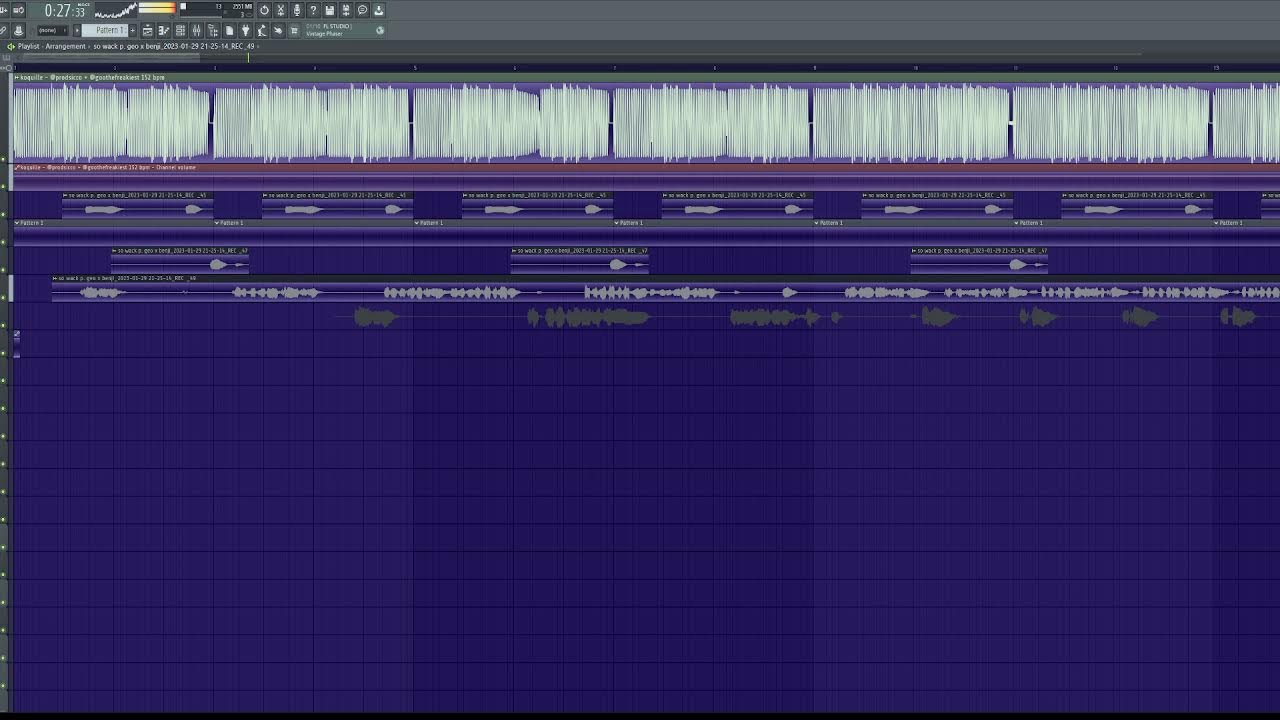Open the undo history circular-arrow icon
This screenshot has width=1280, height=720.
coord(264,10)
